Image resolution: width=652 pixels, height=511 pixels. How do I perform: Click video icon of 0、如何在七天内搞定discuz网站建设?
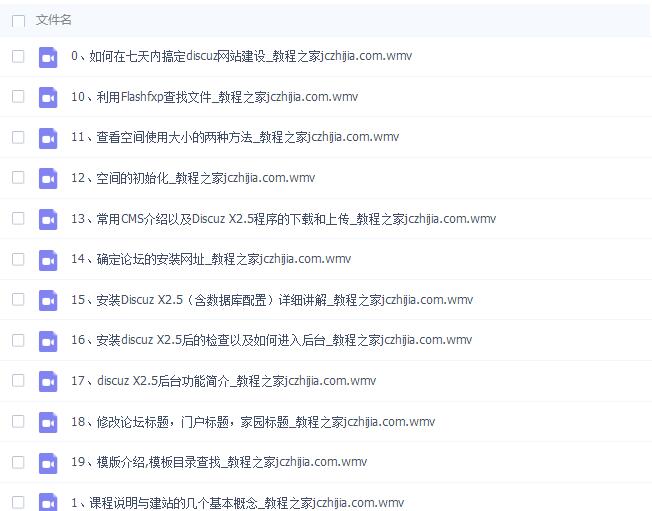point(48,57)
